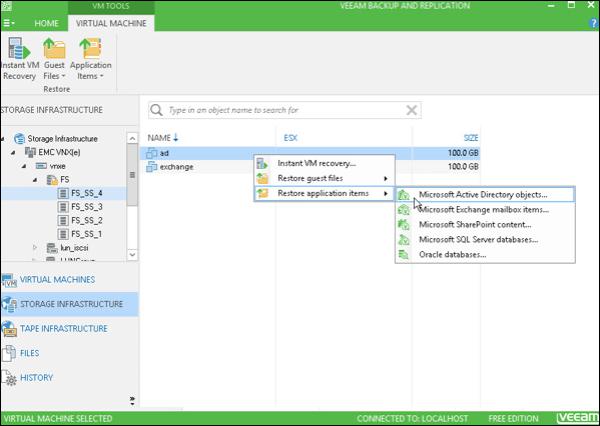Collapse the FS tree node
Viewport: 600px width, 426px height.
35,180
